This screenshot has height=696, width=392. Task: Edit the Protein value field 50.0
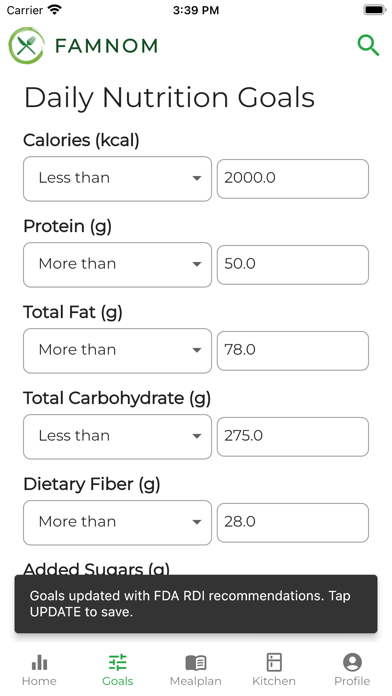[293, 265]
